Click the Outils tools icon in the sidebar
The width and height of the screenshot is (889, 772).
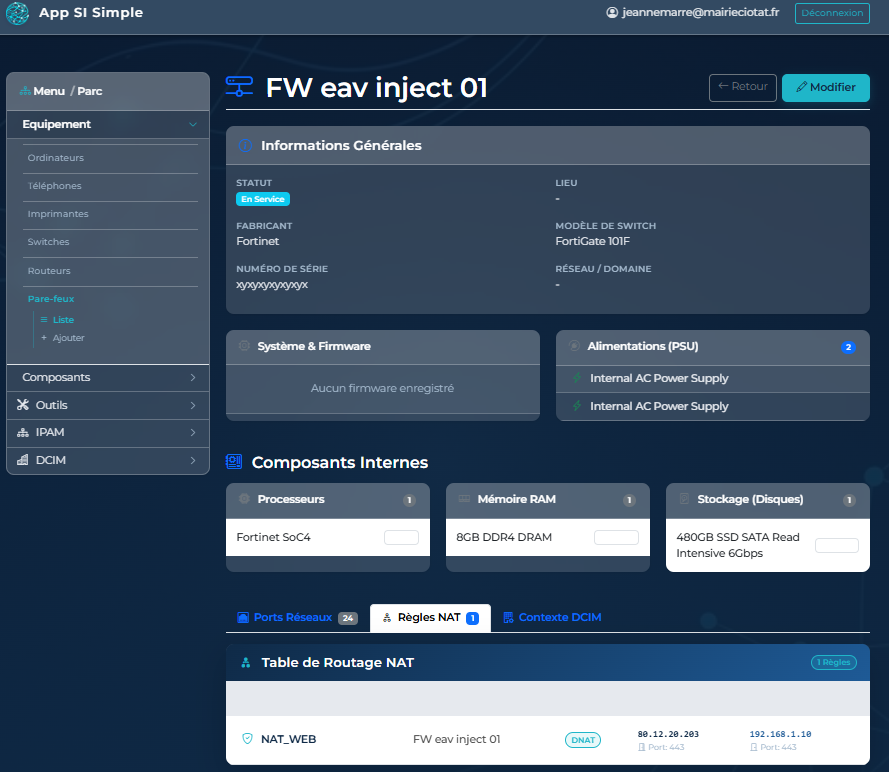[23, 405]
